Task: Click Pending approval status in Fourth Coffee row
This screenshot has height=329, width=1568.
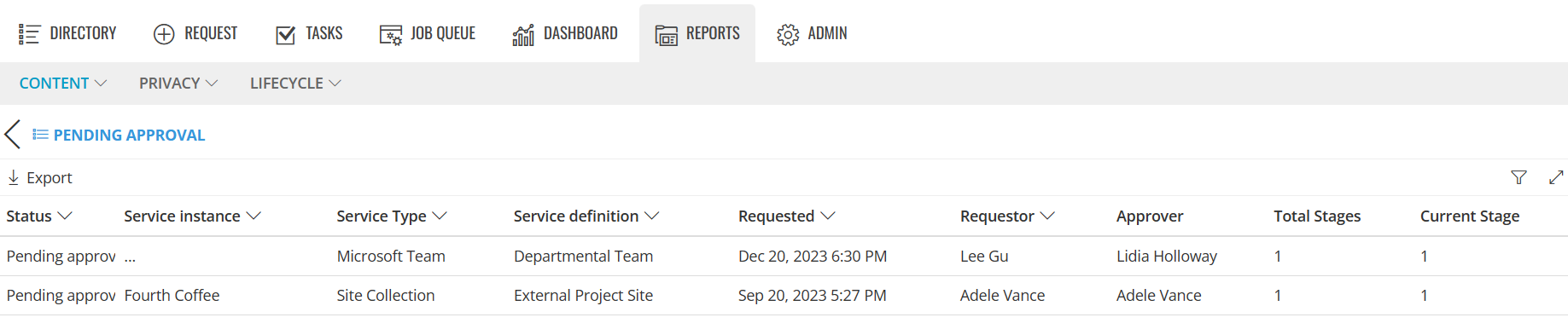Action: coord(61,296)
